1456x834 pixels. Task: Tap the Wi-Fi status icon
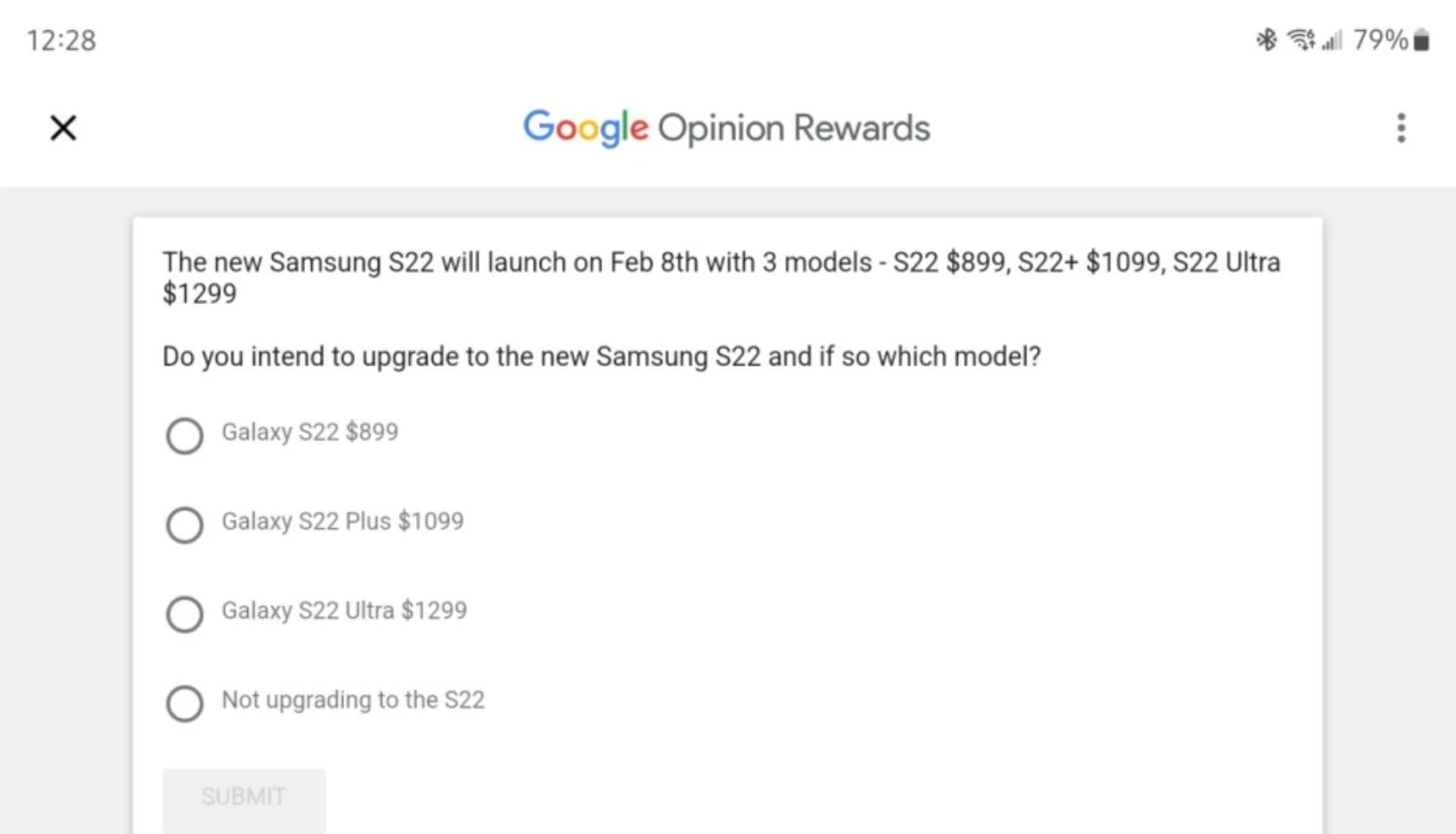1302,39
